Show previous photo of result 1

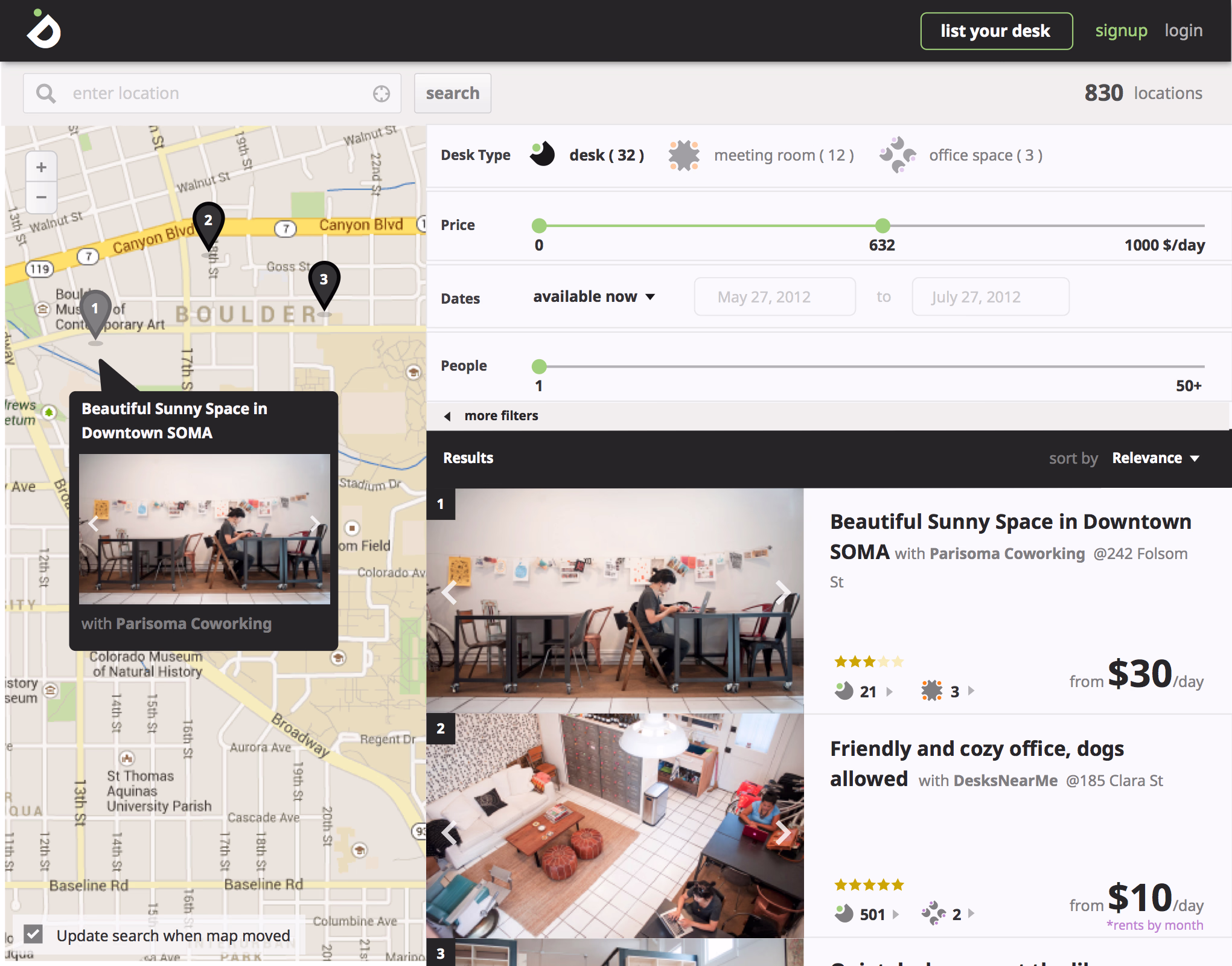[x=449, y=592]
